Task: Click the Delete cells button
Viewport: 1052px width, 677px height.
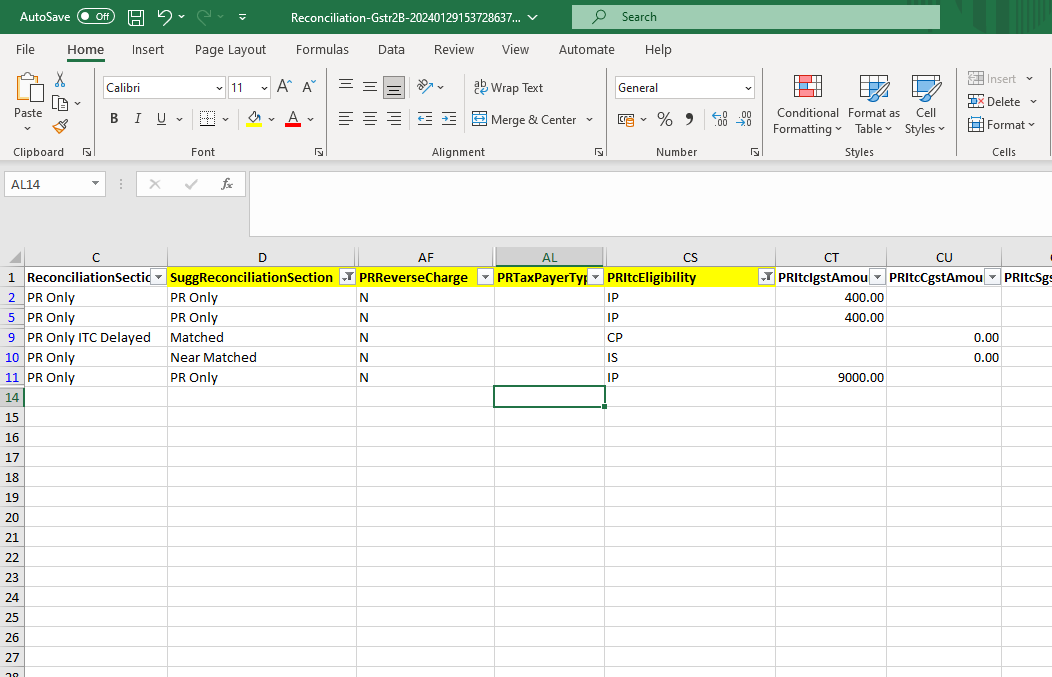Action: 994,102
